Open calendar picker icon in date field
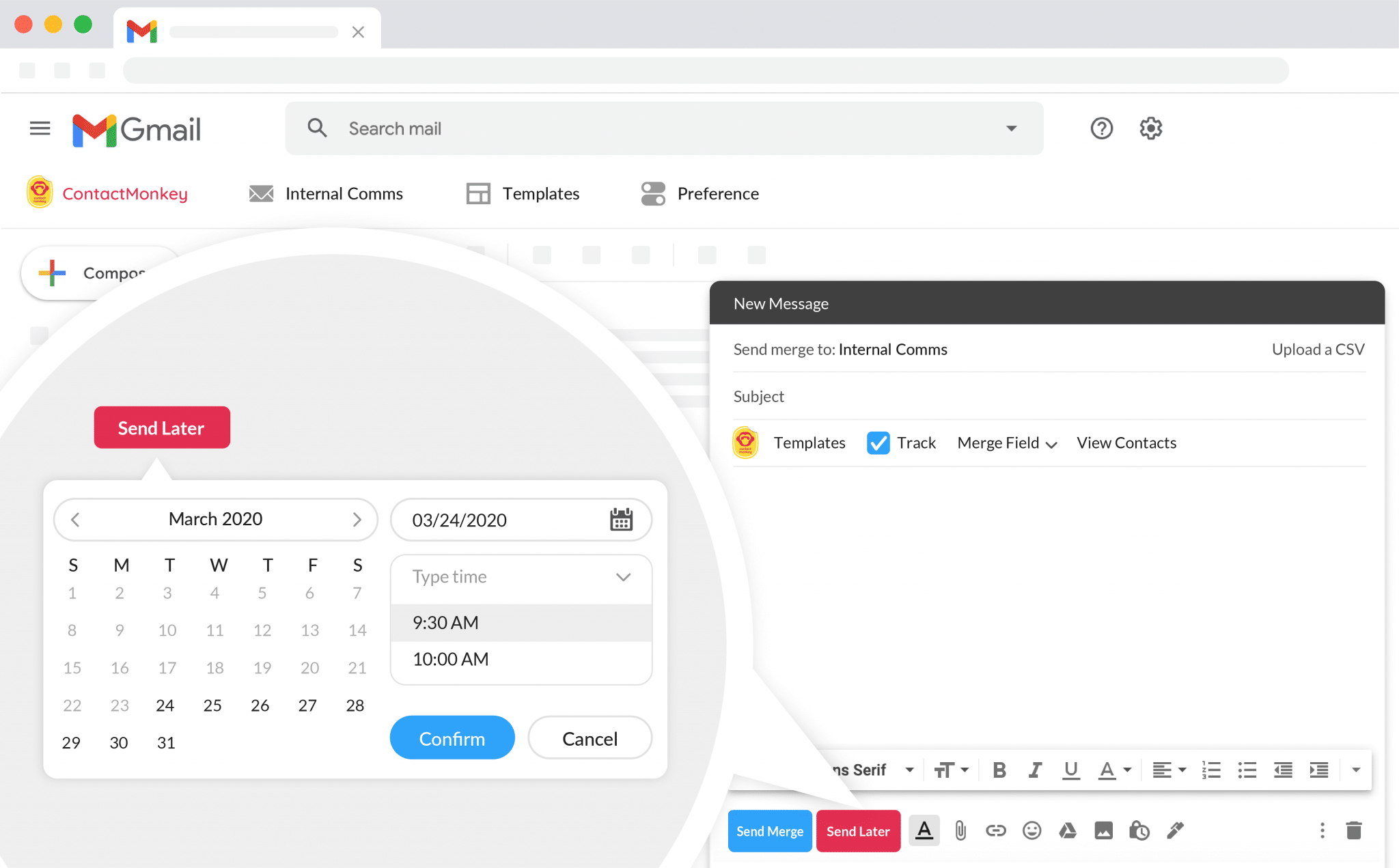1399x868 pixels. (621, 520)
